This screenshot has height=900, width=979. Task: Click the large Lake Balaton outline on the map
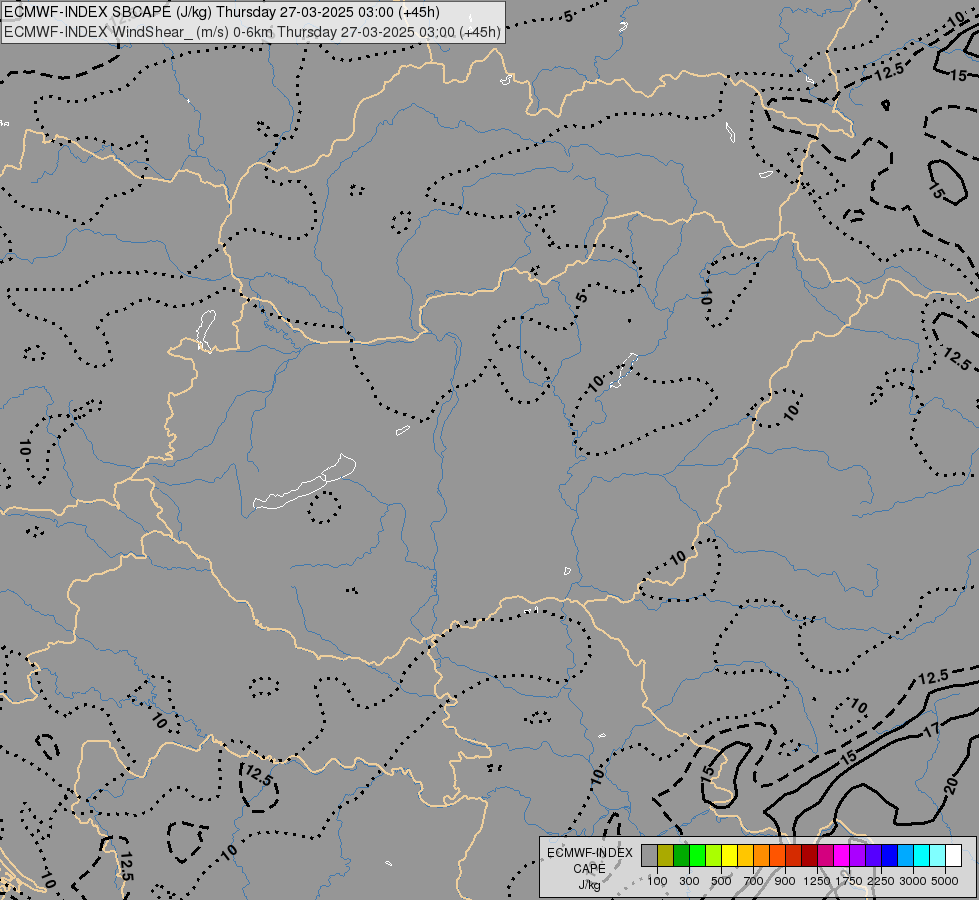(305, 483)
